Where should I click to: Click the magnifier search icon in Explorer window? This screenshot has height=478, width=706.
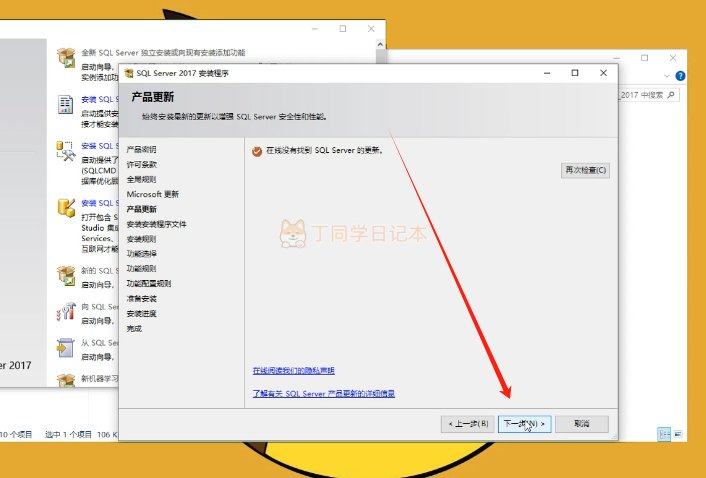[671, 95]
